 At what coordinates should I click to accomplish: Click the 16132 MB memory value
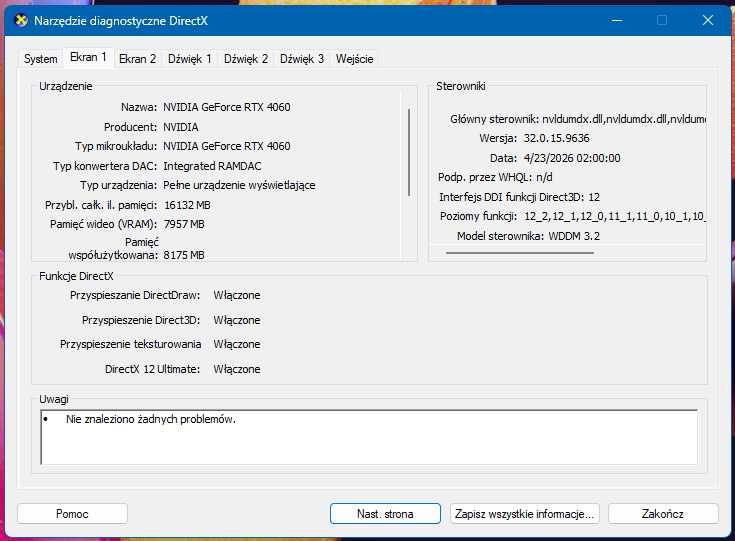pyautogui.click(x=188, y=205)
